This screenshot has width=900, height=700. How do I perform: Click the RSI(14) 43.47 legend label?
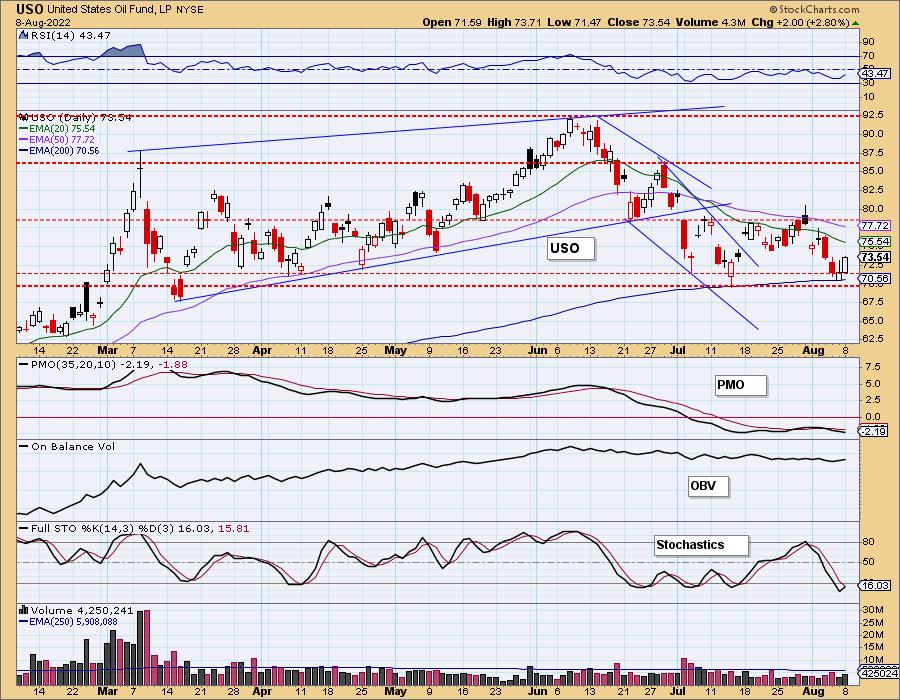[x=71, y=35]
